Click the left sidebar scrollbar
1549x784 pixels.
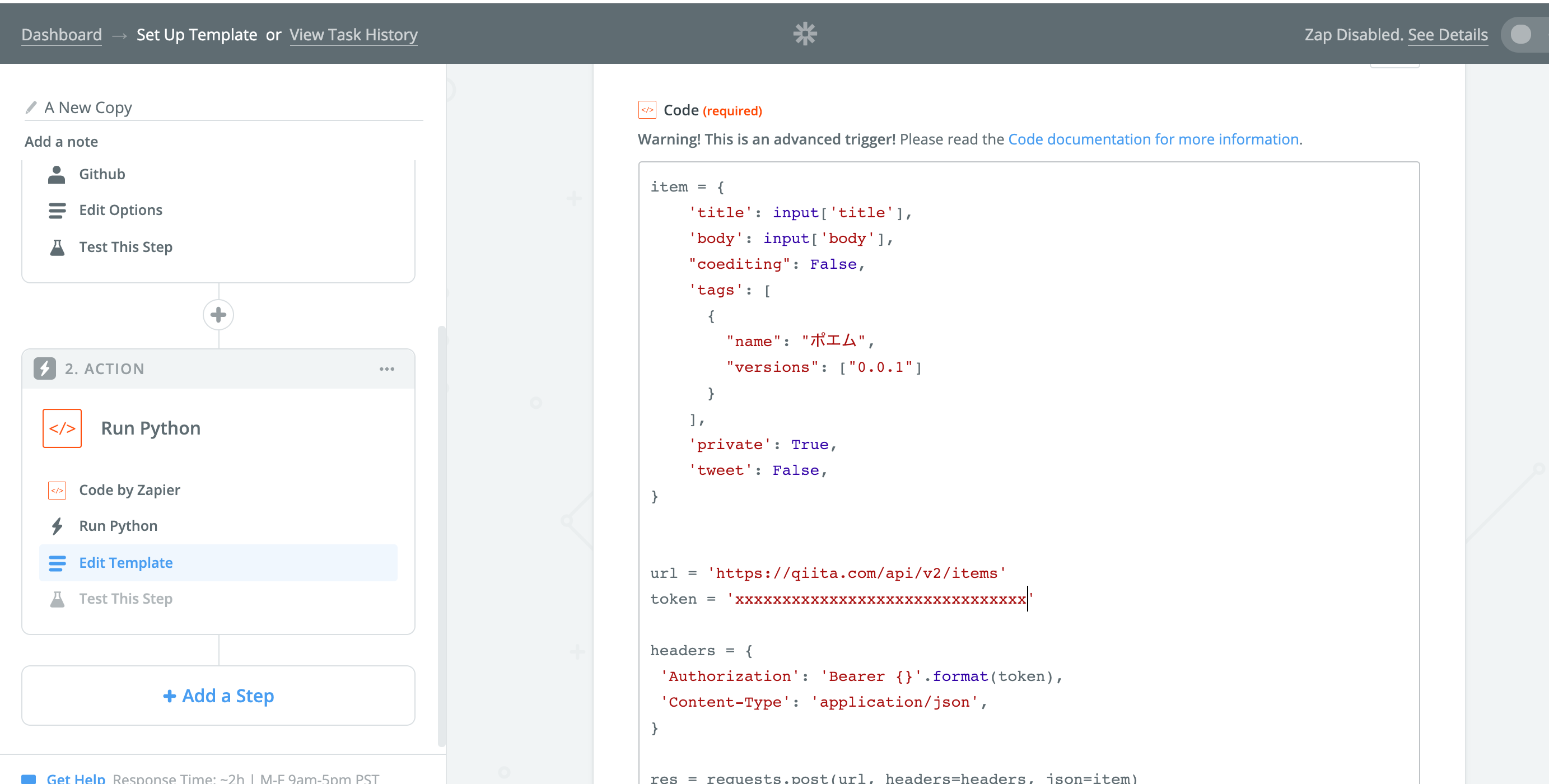point(441,535)
